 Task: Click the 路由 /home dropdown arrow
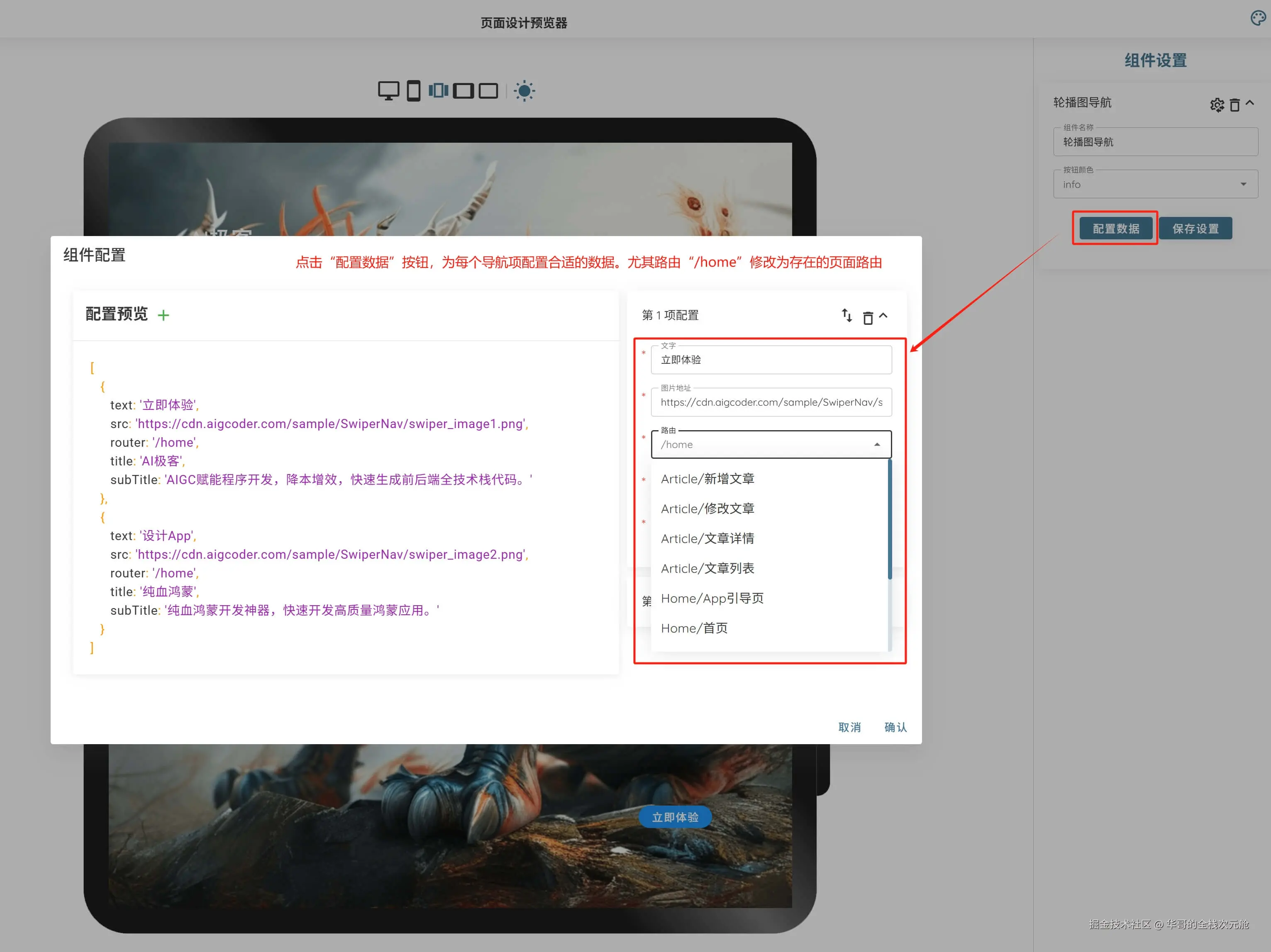[877, 445]
